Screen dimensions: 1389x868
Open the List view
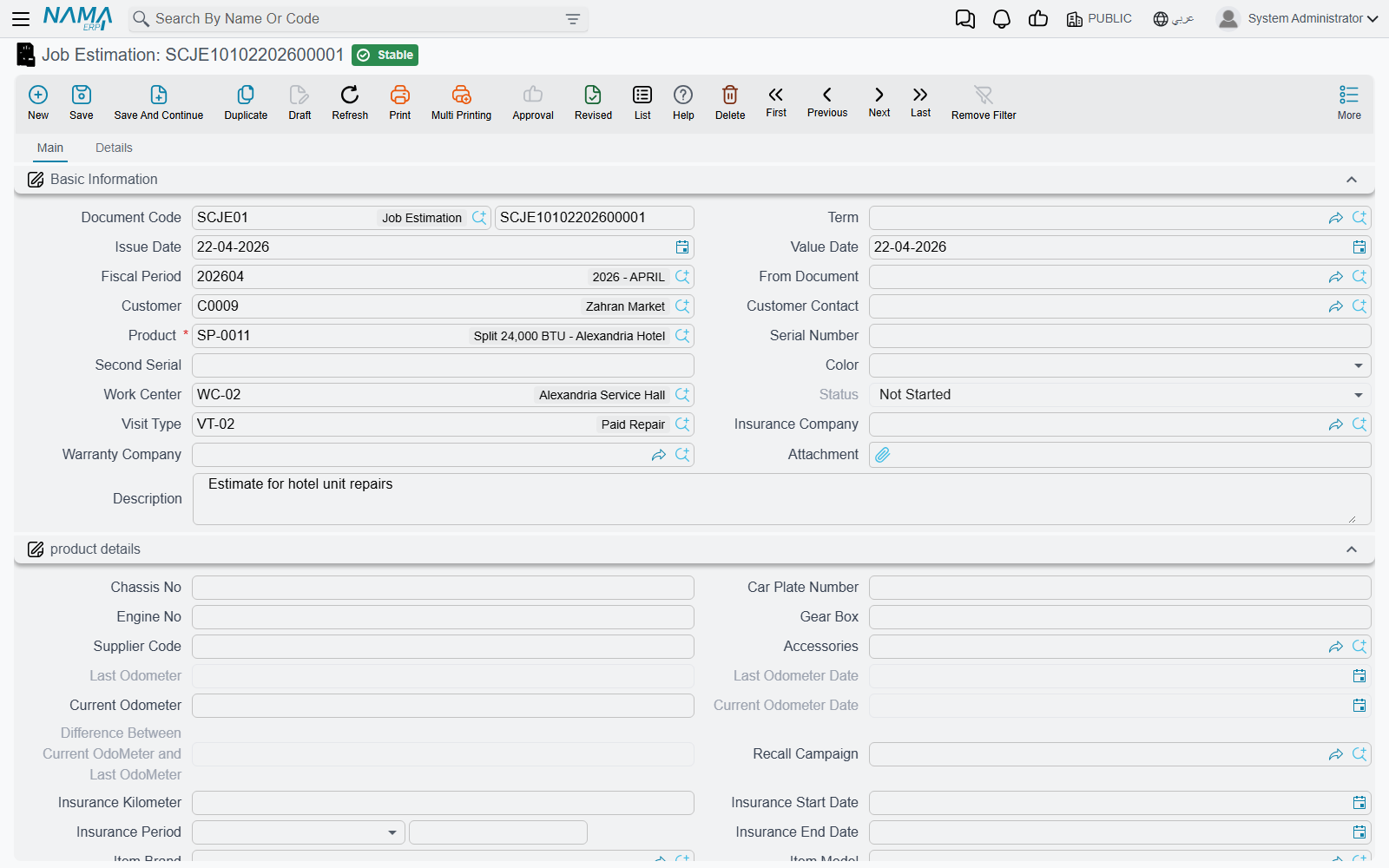642,102
